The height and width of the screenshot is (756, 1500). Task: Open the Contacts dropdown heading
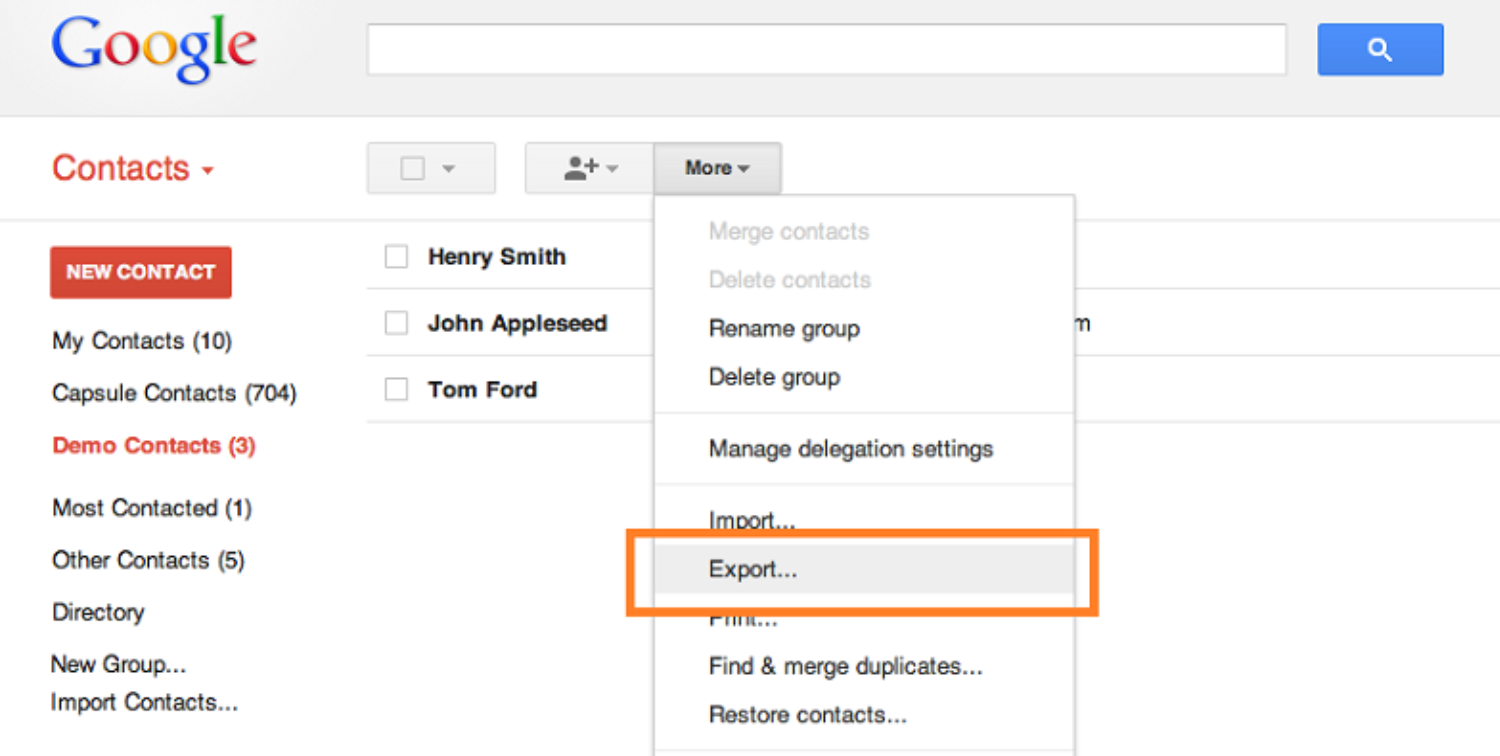tap(133, 168)
